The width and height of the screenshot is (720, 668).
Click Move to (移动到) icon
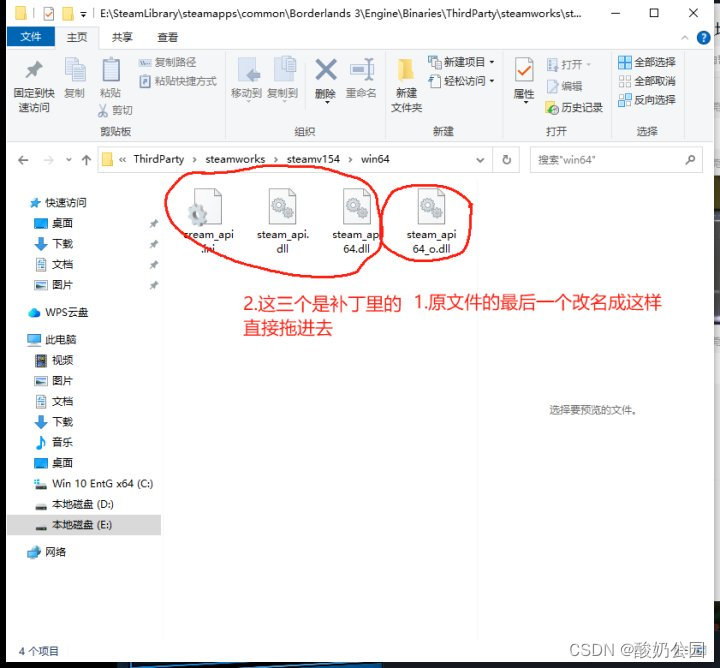[x=248, y=70]
